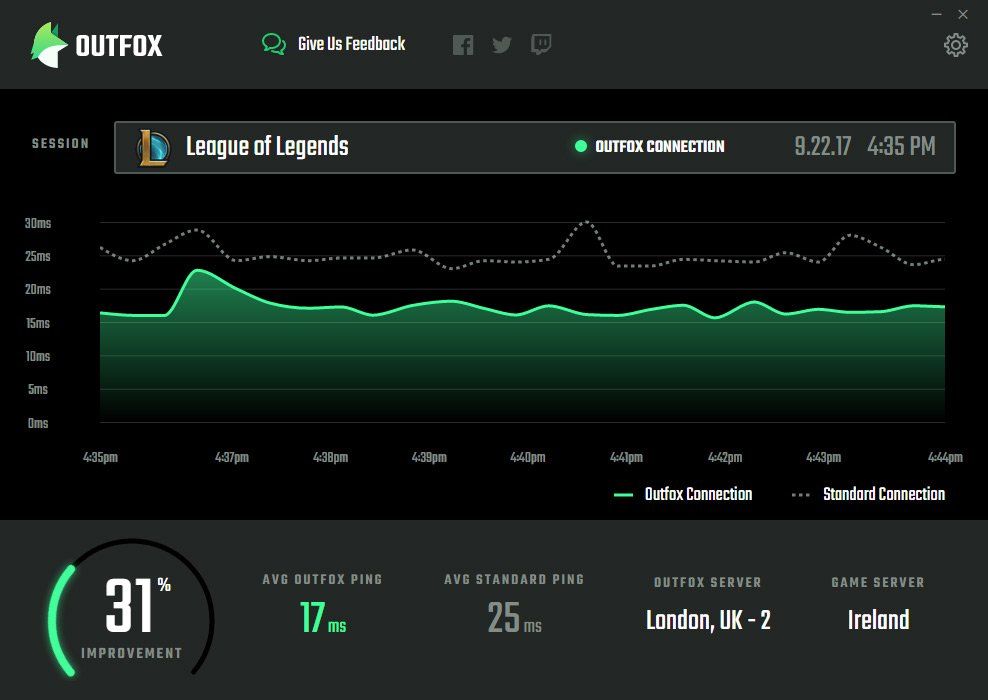Click the green Outfox Connection status dot
This screenshot has width=988, height=700.
582,146
